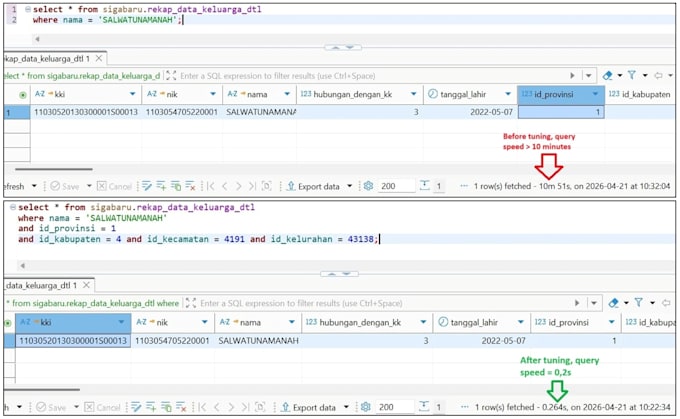The image size is (680, 419).
Task: Go to first row in the 10m 51s result toolbar
Action: tap(211, 187)
